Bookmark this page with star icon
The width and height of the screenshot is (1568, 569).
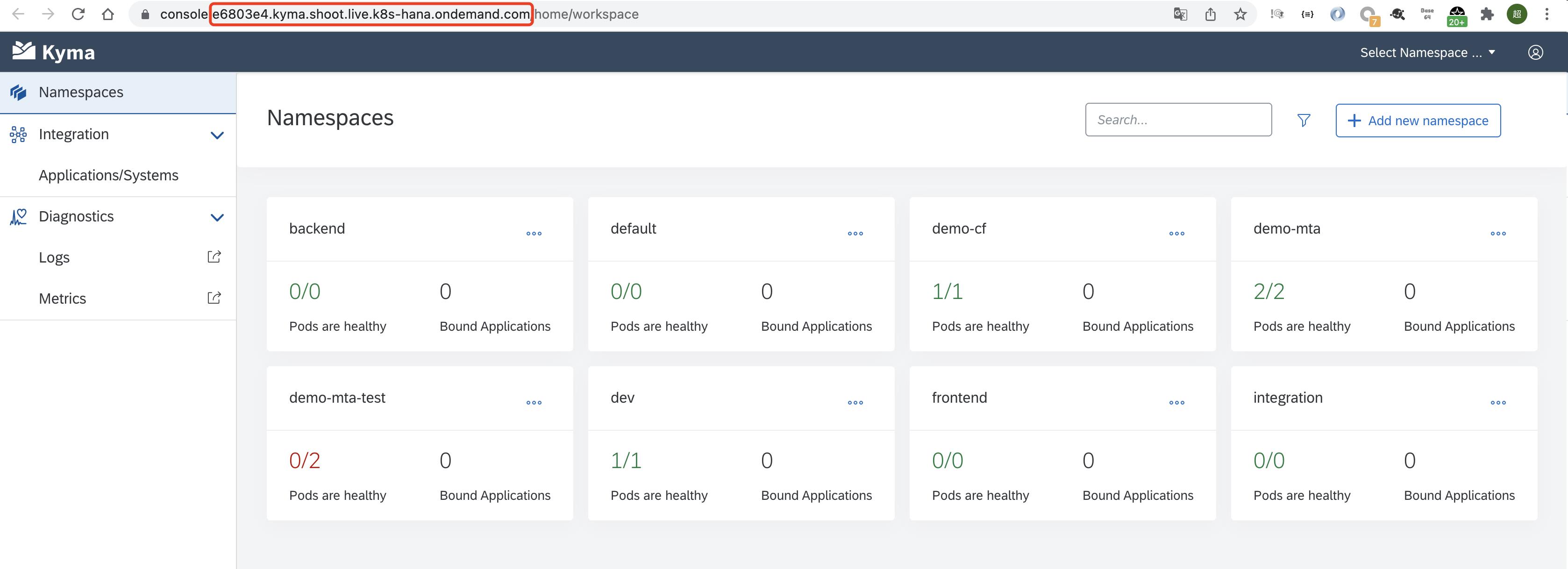pos(1240,14)
